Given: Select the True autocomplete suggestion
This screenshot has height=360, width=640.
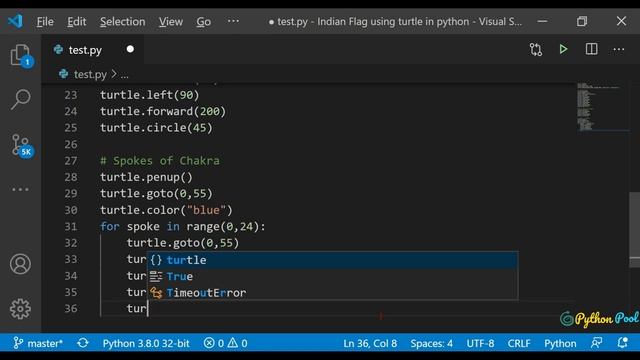Looking at the screenshot, I should 333,276.
